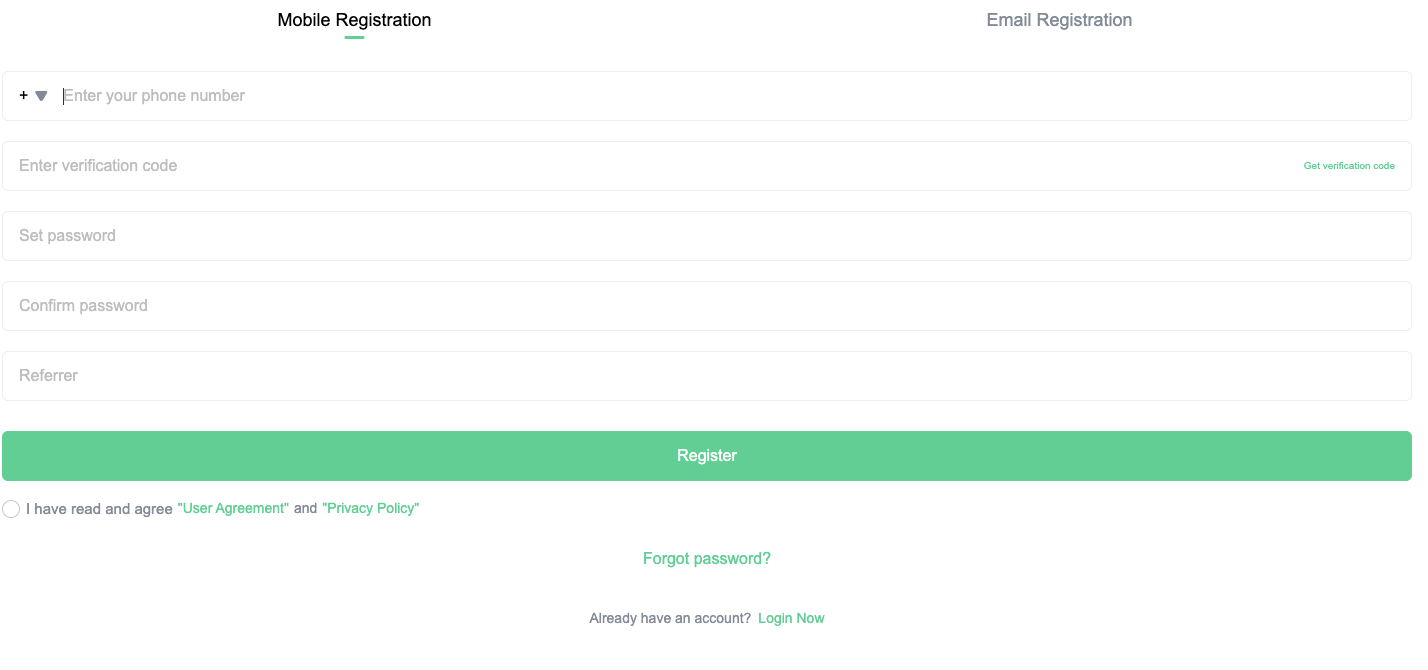This screenshot has height=670, width=1428.
Task: Click the plus sign country code prefix
Action: [24, 96]
